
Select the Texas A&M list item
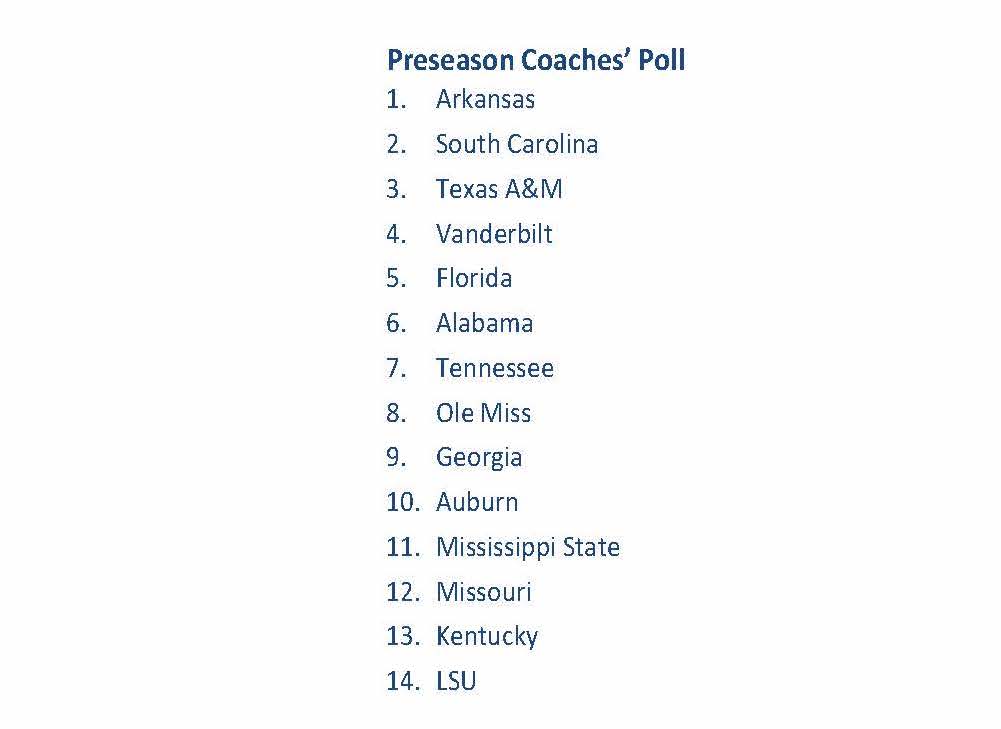click(499, 189)
